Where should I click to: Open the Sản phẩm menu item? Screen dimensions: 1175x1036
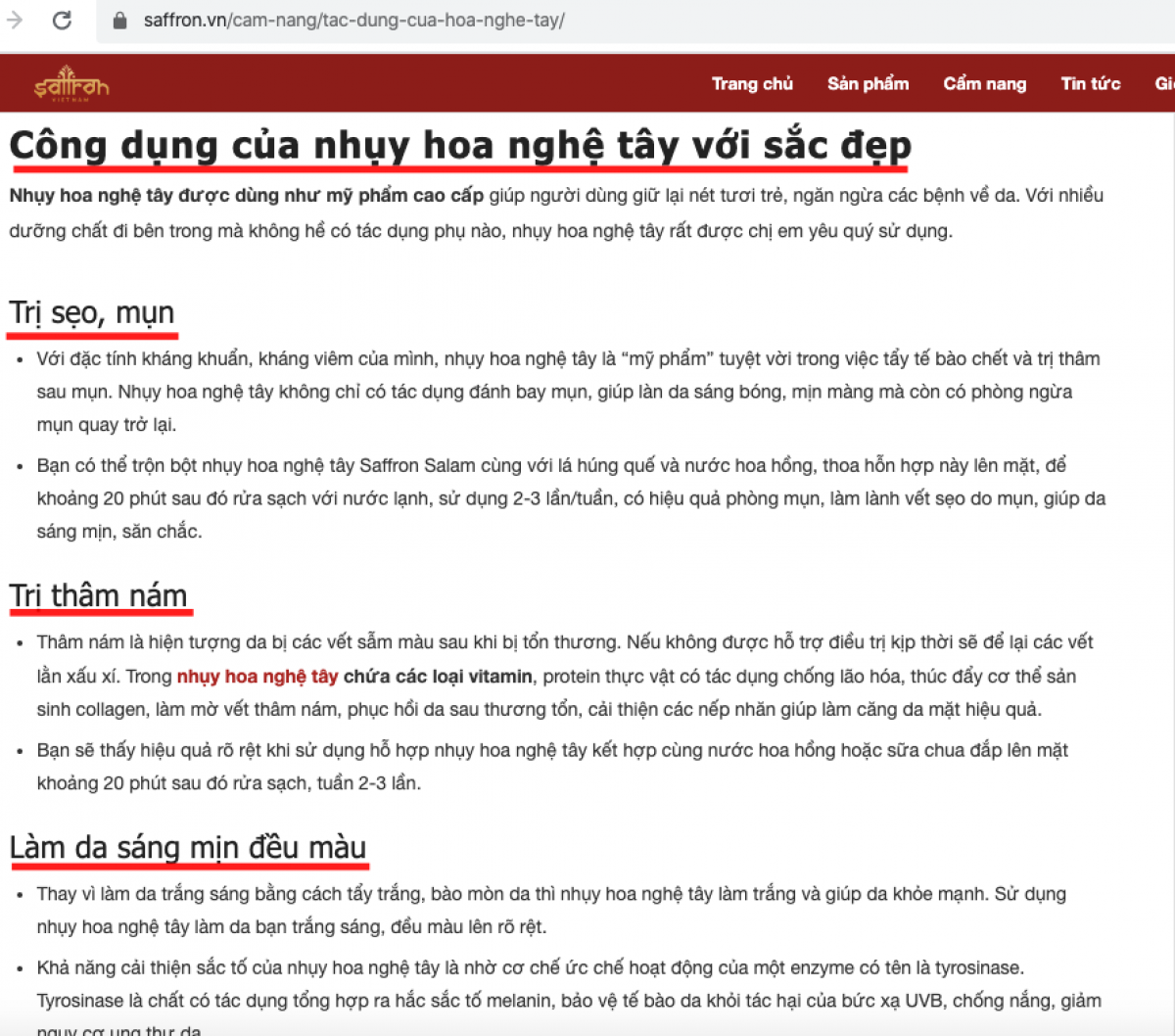(x=868, y=84)
